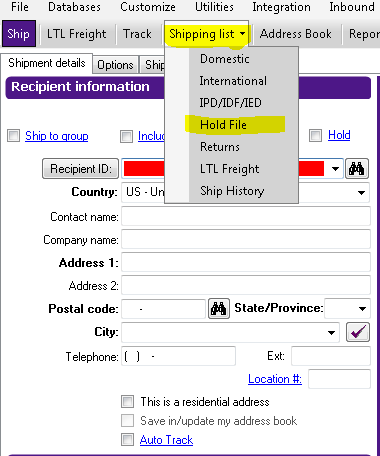Open the Reports toolbar item
This screenshot has width=380, height=456.
363,34
